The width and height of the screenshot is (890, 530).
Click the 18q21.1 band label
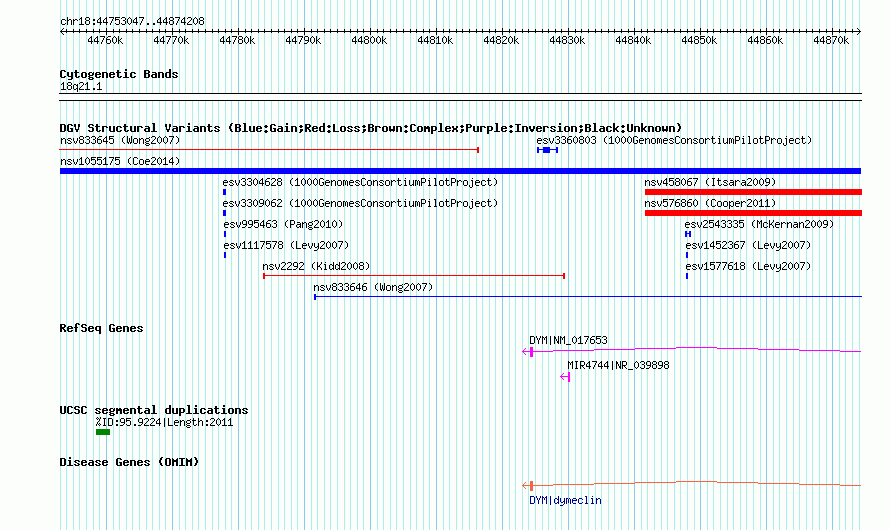pyautogui.click(x=81, y=86)
